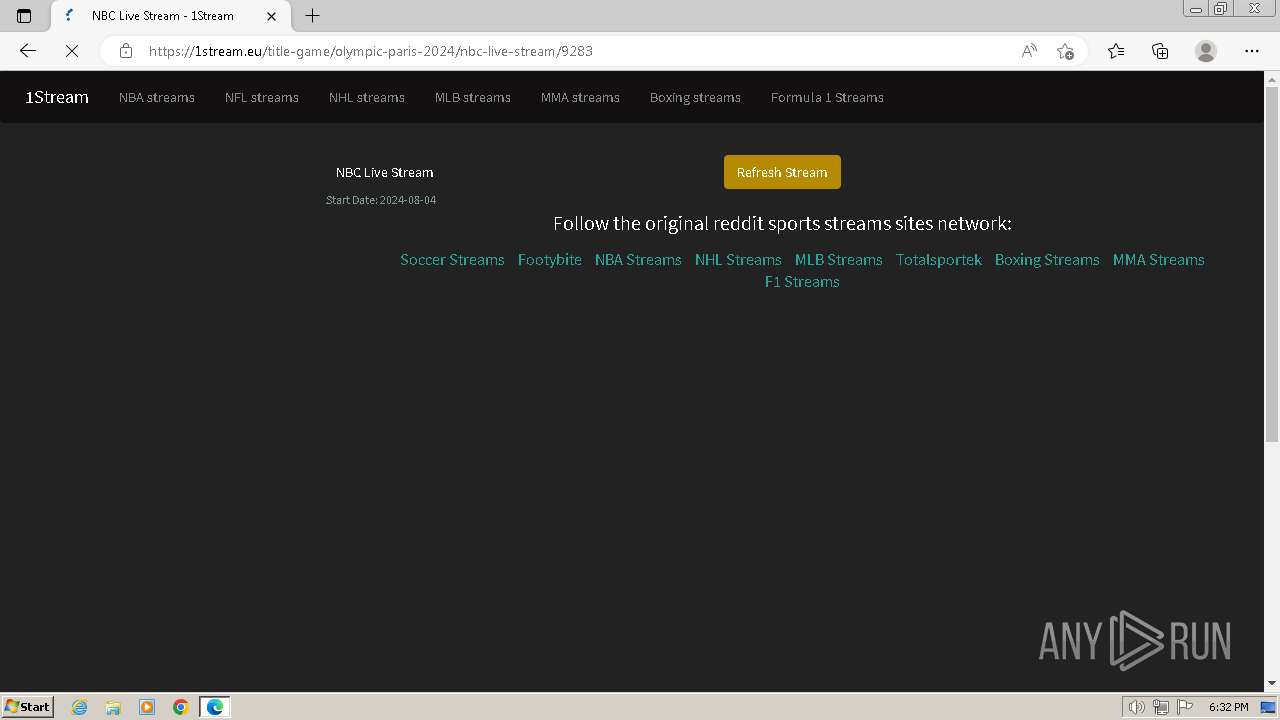Open the Favorites list icon
This screenshot has height=720, width=1280.
point(1116,51)
